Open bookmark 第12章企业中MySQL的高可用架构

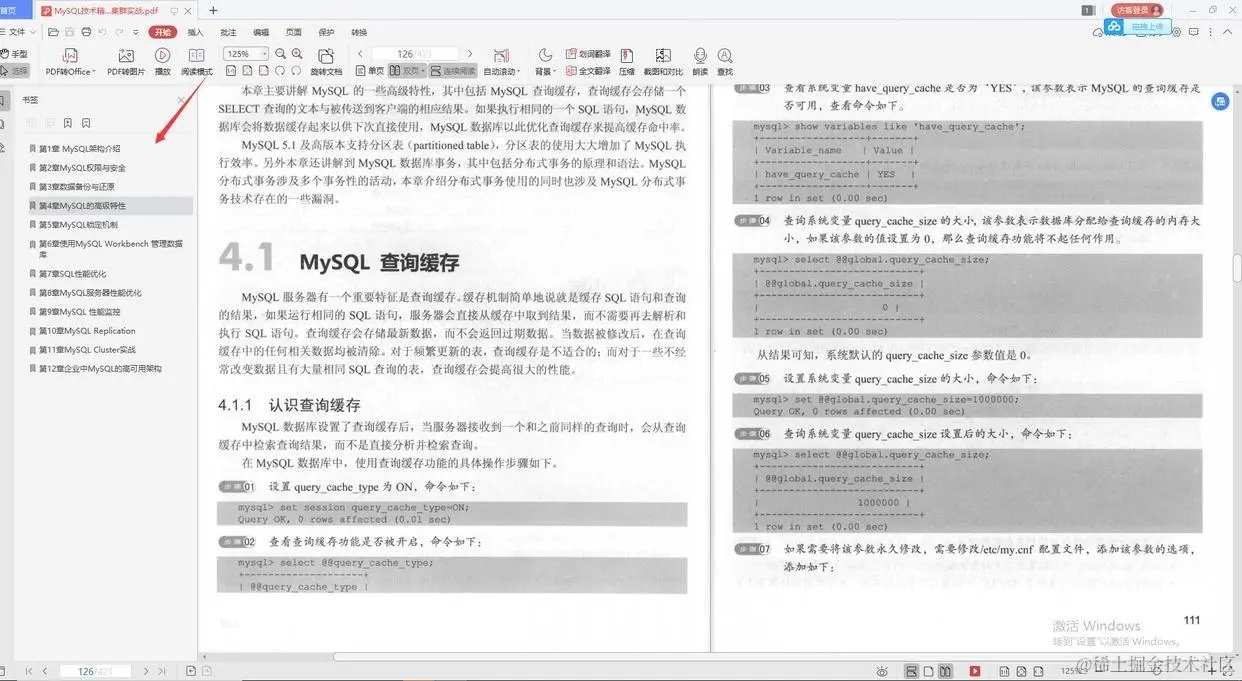click(100, 369)
